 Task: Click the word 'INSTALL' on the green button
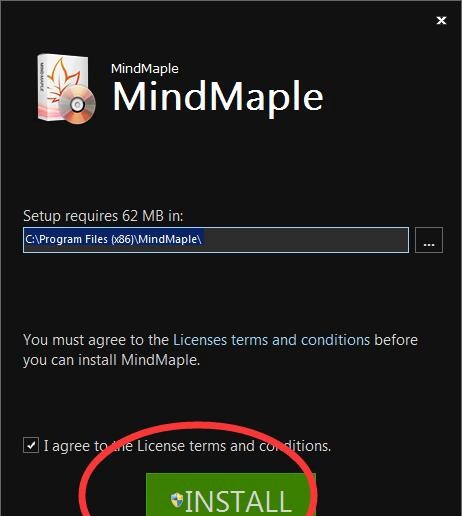coord(239,501)
